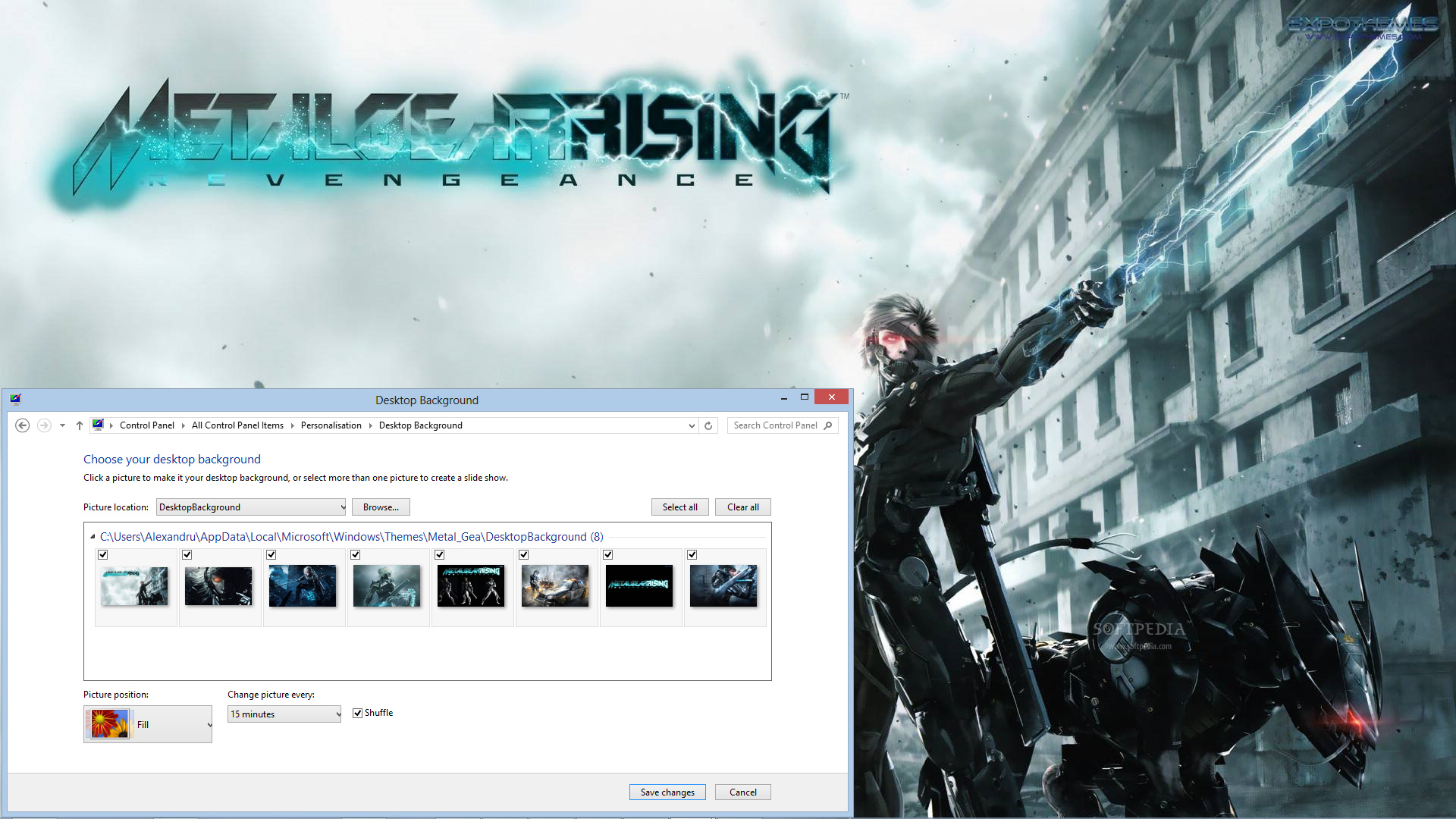1456x819 pixels.
Task: Click the Forward arrow navigation button
Action: pyautogui.click(x=44, y=425)
